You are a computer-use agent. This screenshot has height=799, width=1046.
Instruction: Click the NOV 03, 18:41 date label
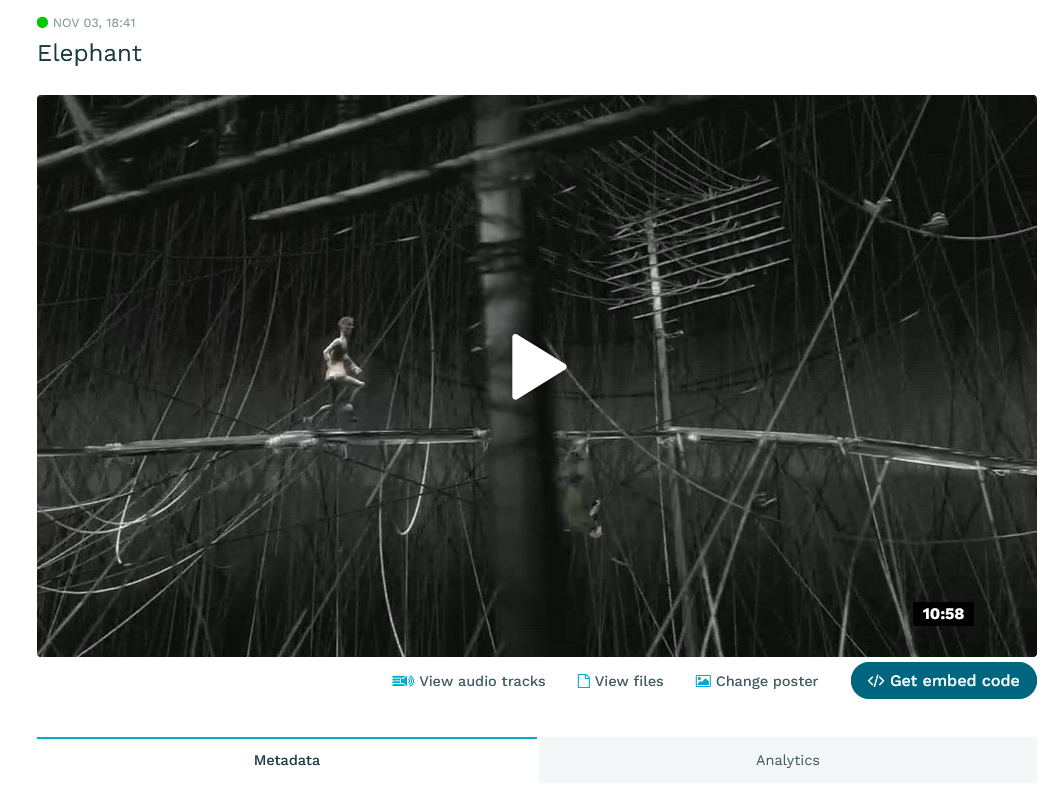coord(94,23)
